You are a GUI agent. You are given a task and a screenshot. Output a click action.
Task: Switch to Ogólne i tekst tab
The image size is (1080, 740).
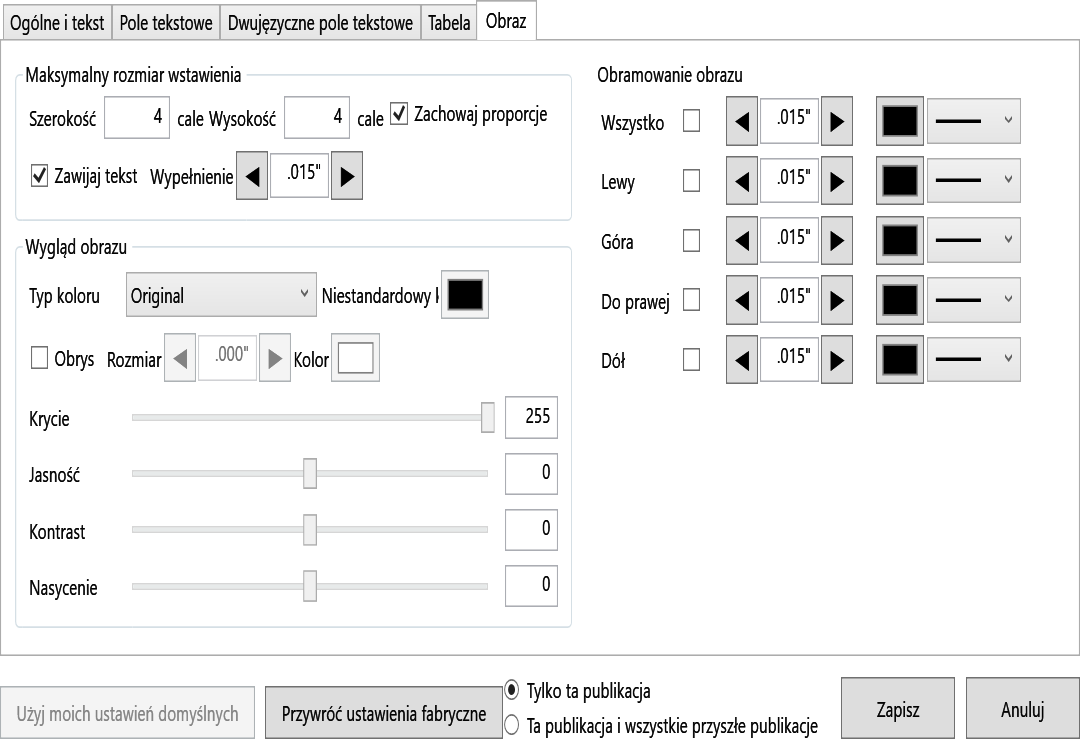point(56,23)
